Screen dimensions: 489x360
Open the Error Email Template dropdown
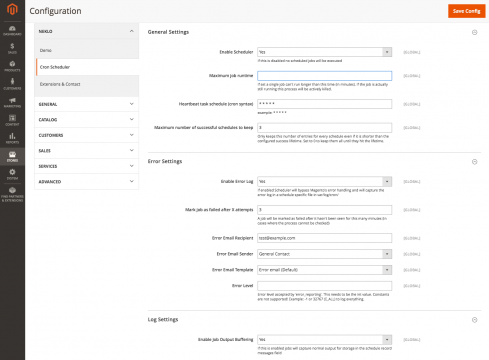[324, 270]
